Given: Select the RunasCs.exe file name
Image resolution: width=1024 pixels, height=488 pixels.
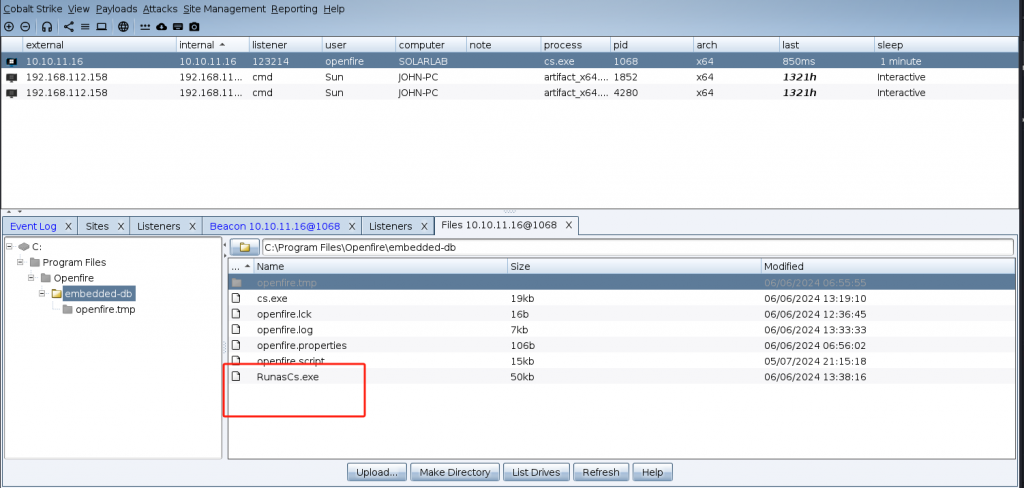Looking at the screenshot, I should pyautogui.click(x=288, y=377).
